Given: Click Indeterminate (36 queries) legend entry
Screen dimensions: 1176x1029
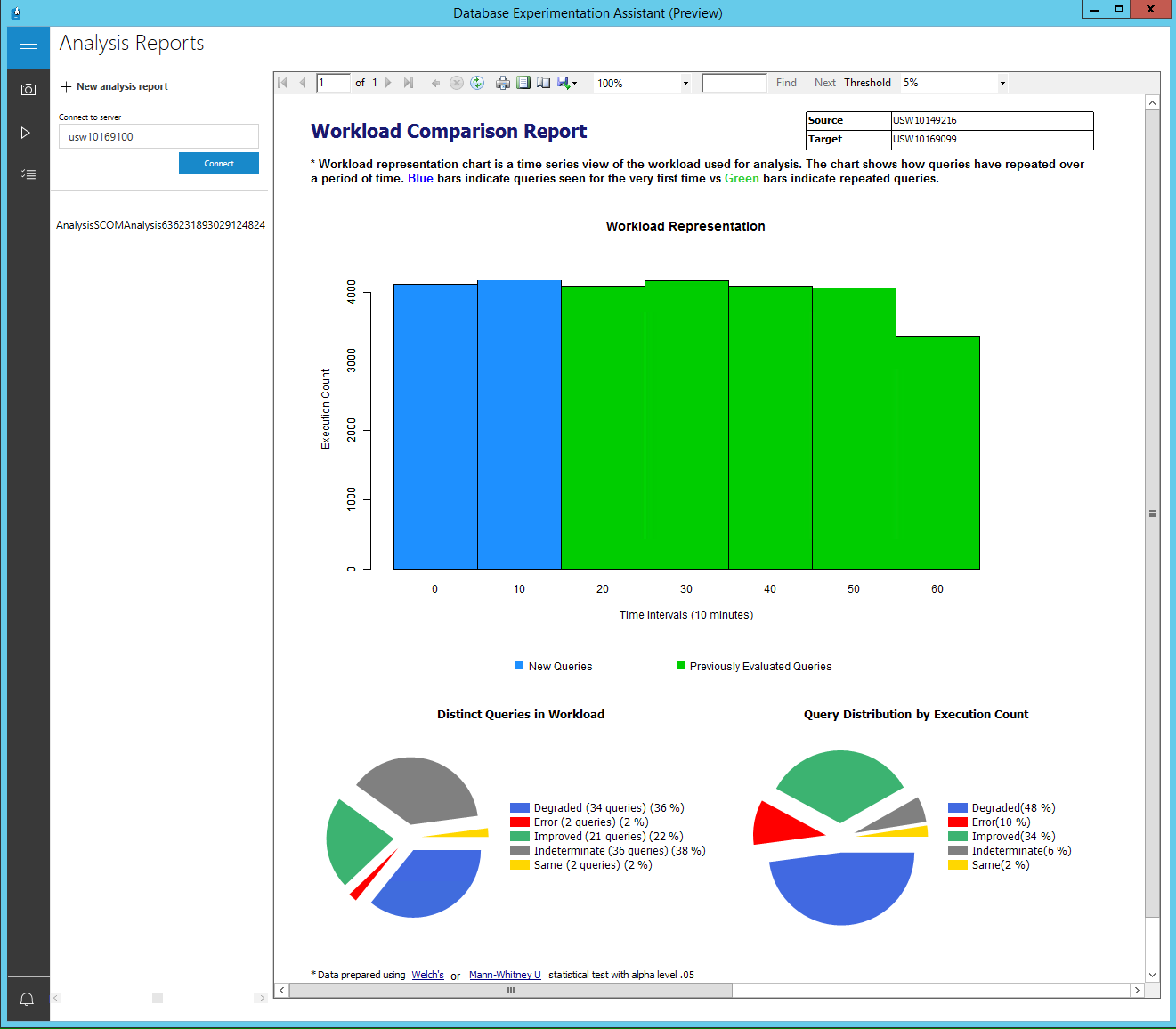Looking at the screenshot, I should (x=608, y=851).
